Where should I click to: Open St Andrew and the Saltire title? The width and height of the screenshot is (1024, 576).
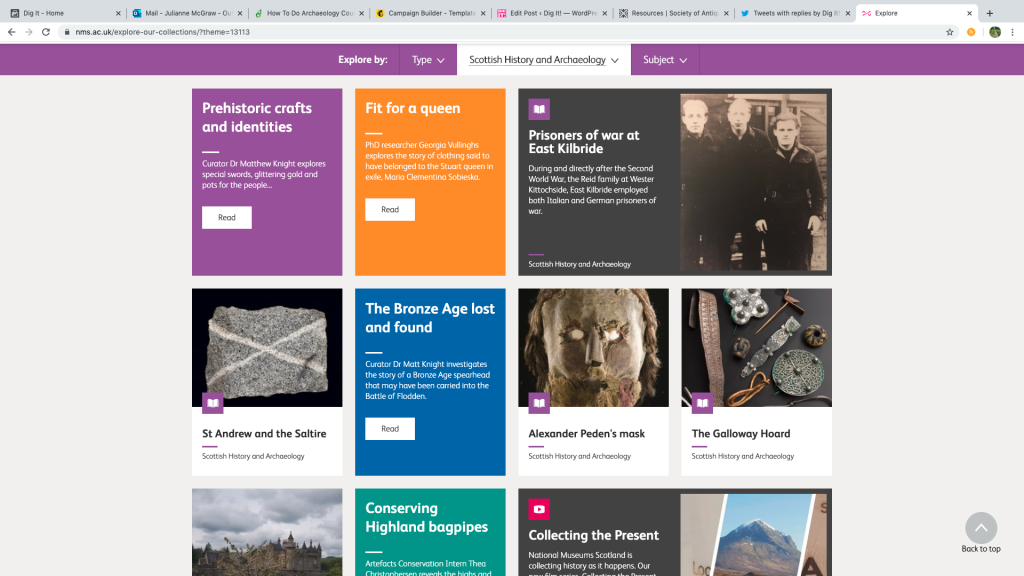tap(264, 434)
